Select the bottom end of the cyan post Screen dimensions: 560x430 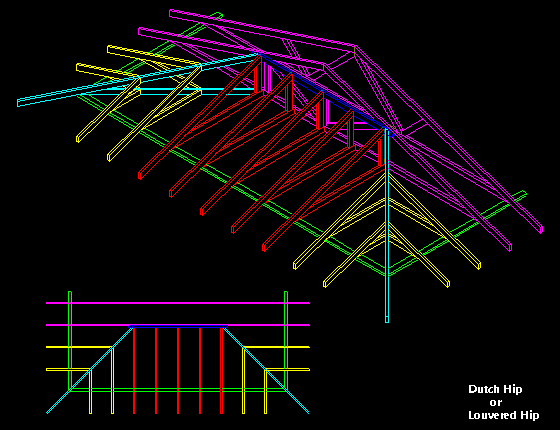[387, 319]
